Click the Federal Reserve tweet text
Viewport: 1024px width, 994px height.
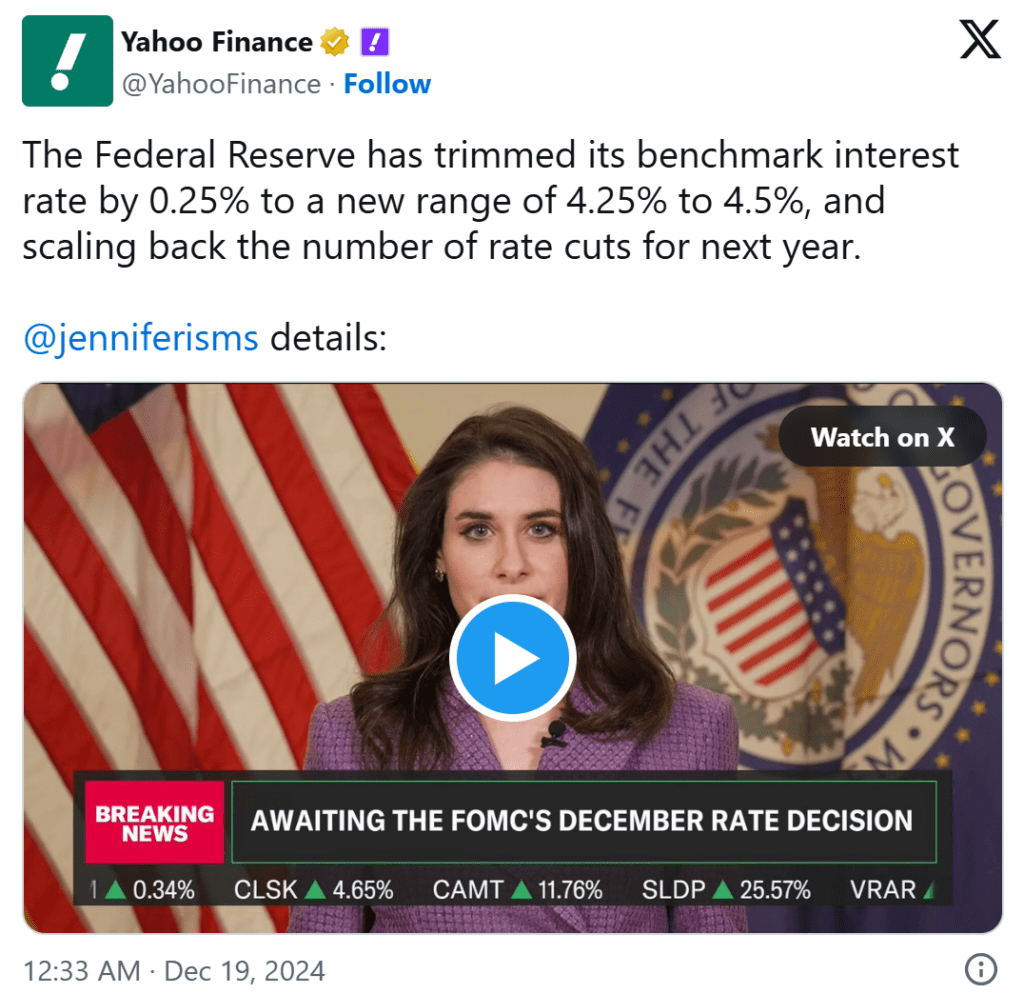pyautogui.click(x=490, y=201)
